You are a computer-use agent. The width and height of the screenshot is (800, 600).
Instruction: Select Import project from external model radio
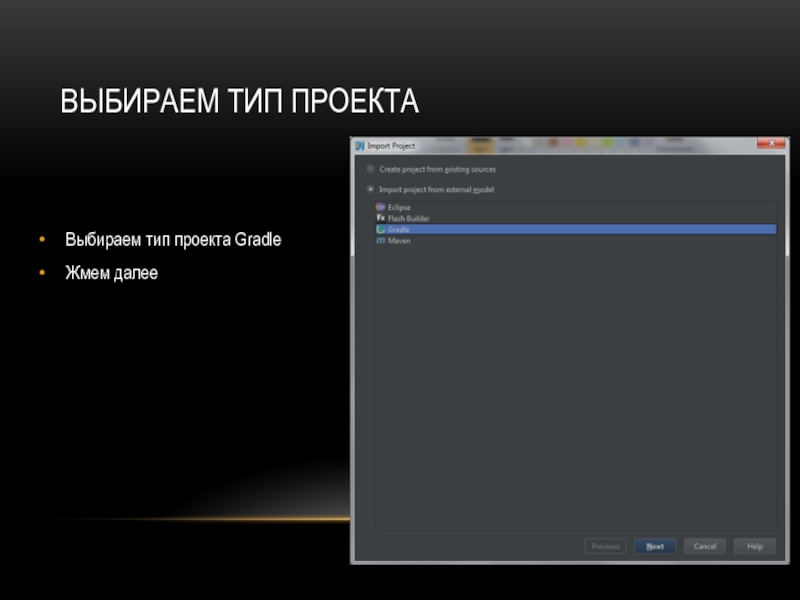click(x=370, y=189)
